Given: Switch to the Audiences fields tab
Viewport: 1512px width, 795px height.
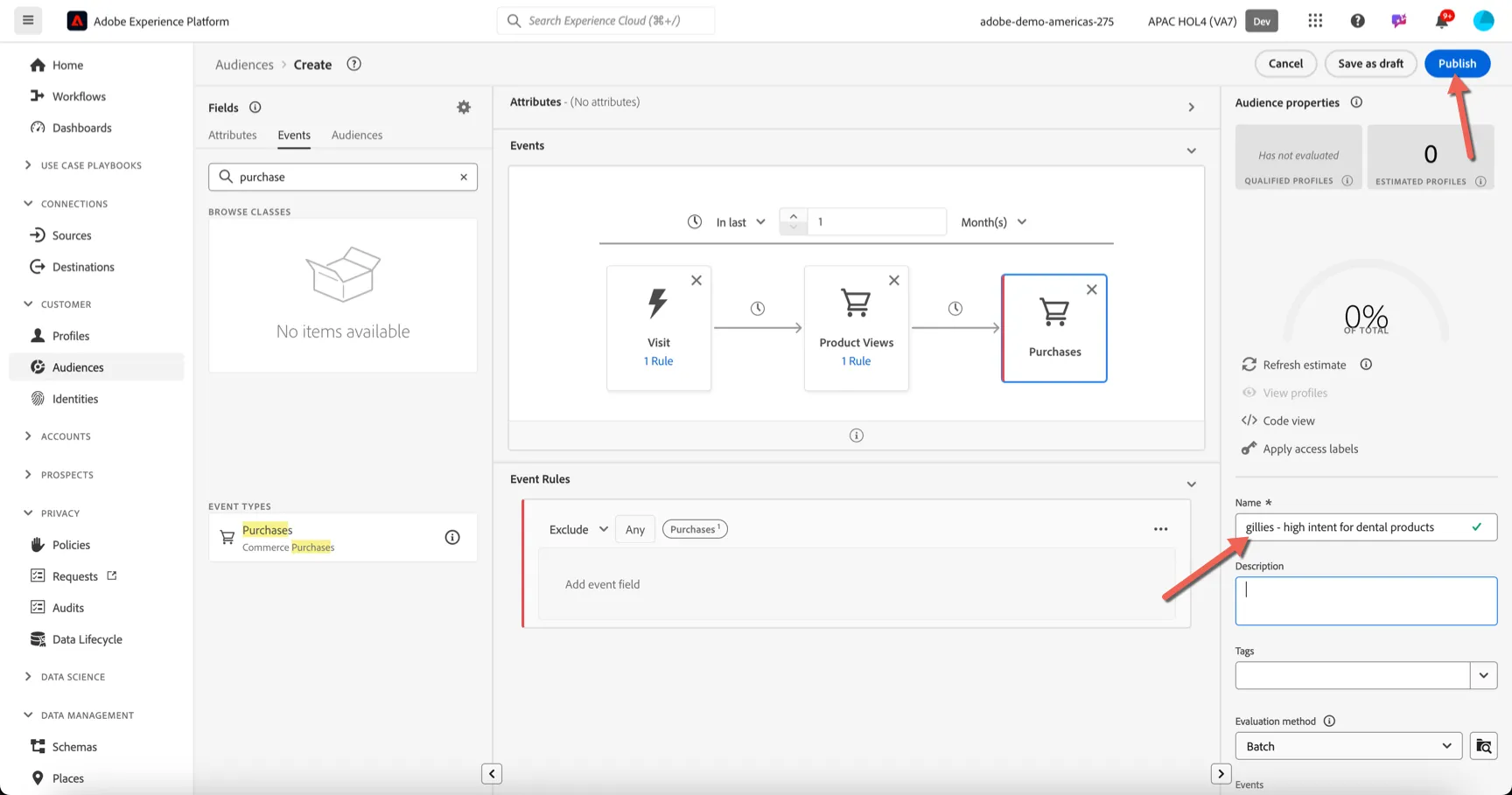Looking at the screenshot, I should 357,135.
